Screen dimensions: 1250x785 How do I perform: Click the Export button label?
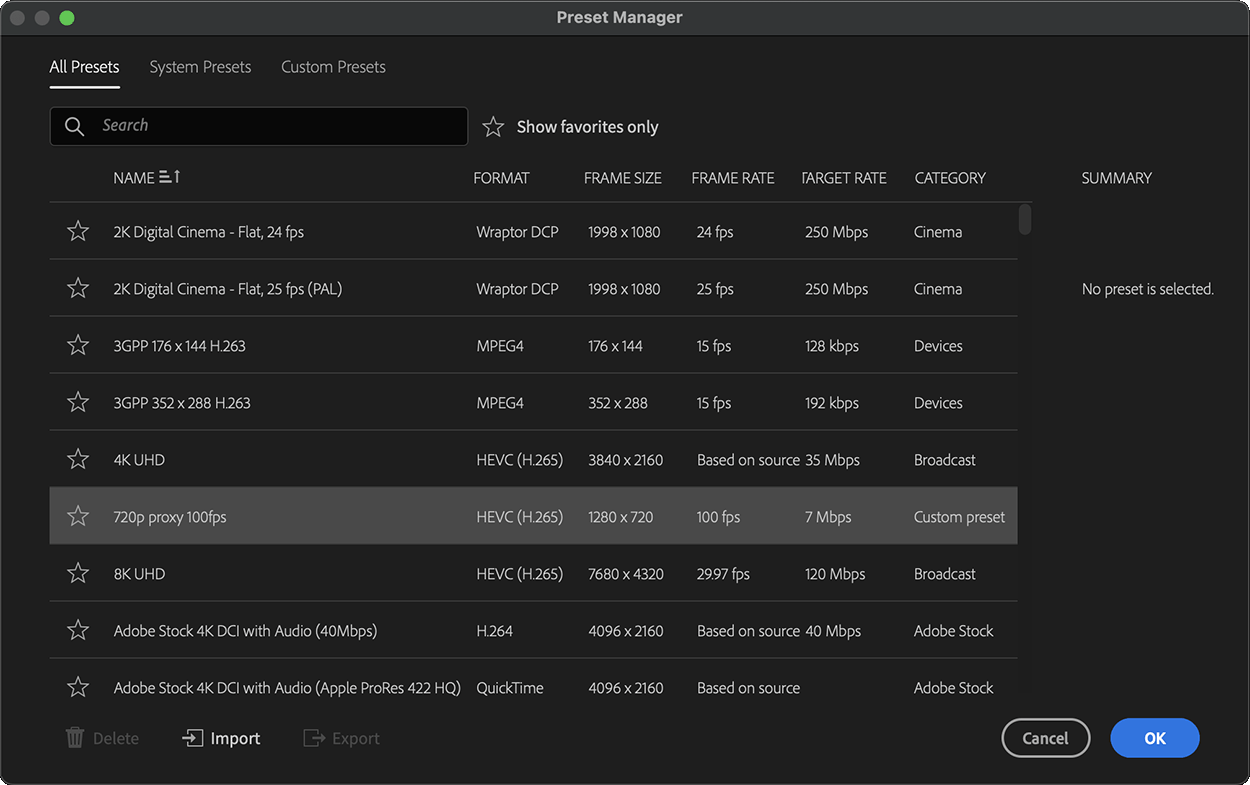(x=356, y=738)
